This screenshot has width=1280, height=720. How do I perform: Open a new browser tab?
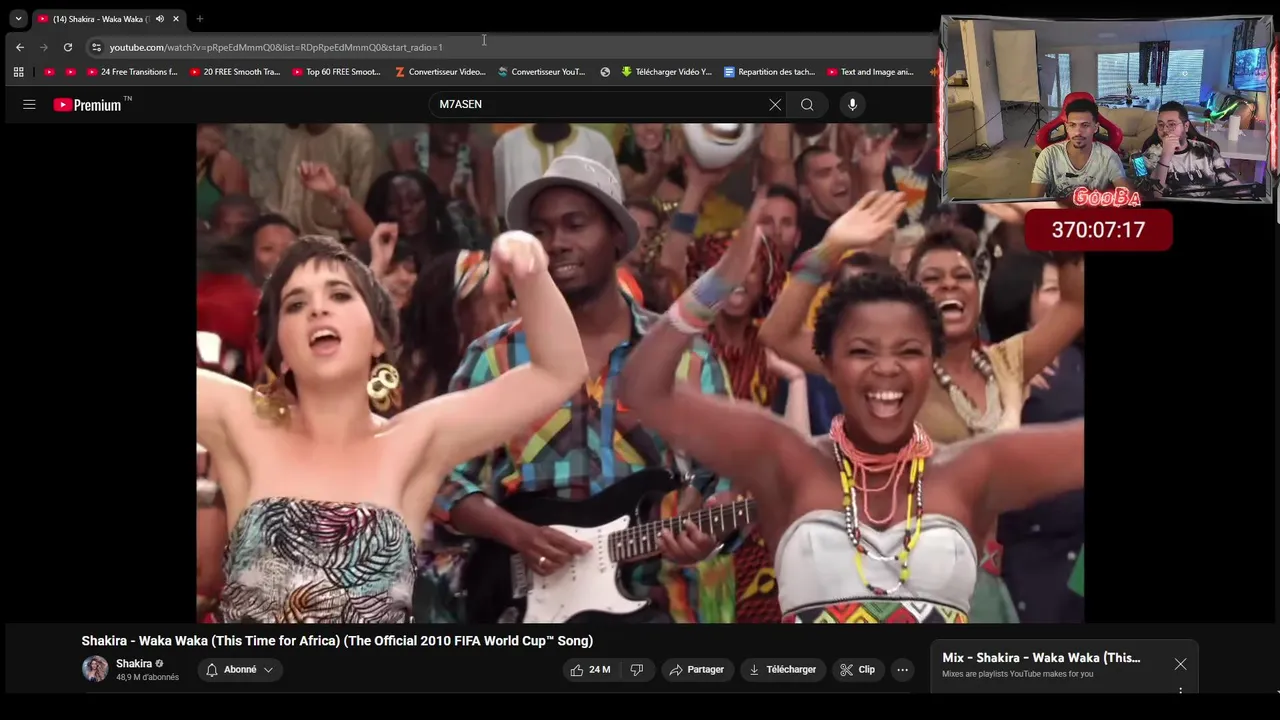(x=200, y=18)
